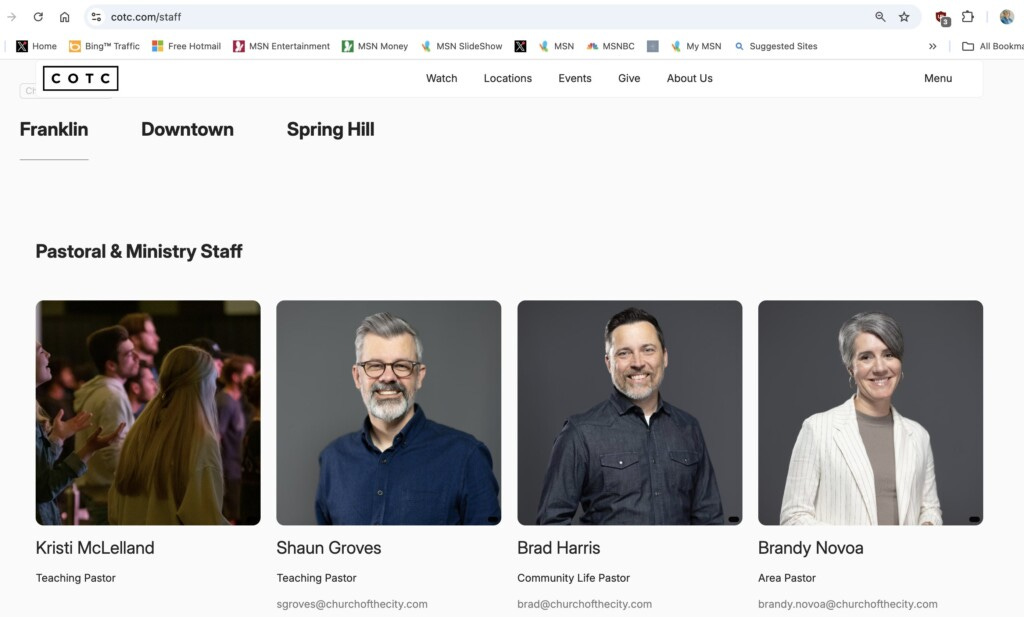Reload the page with the refresh icon

coord(38,17)
